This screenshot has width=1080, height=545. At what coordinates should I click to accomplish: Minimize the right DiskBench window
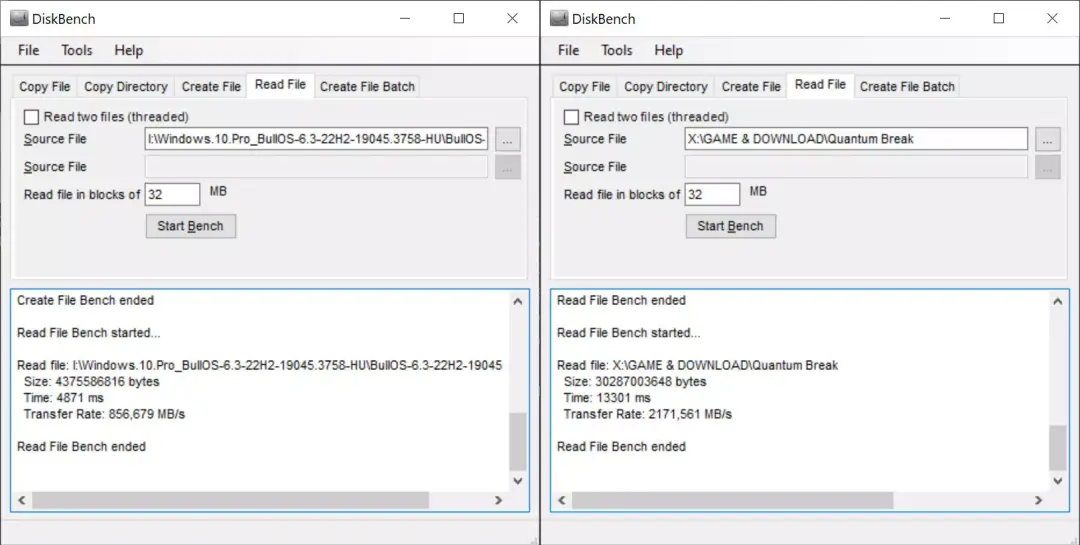[x=945, y=19]
